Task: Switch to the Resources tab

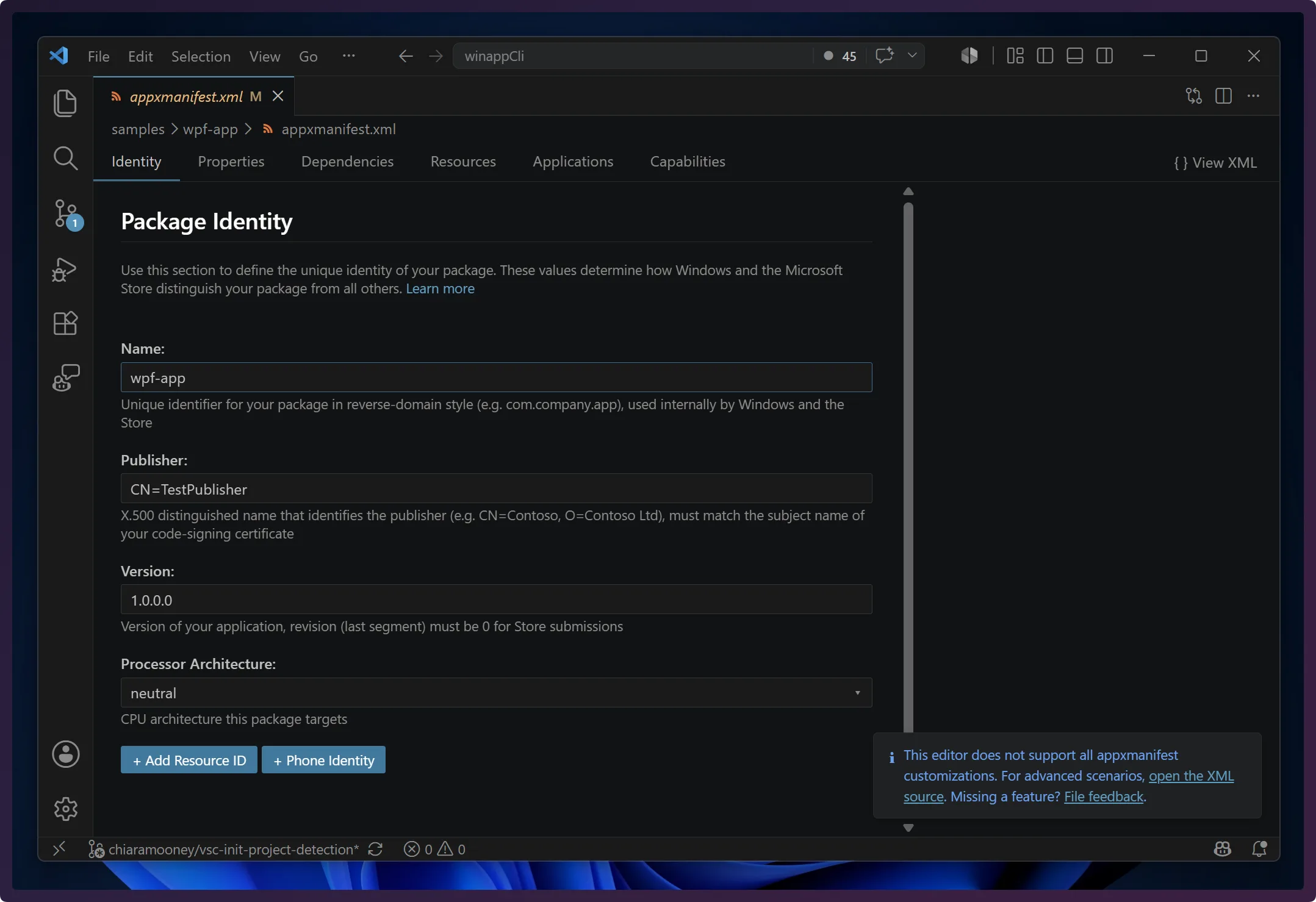Action: [x=463, y=162]
